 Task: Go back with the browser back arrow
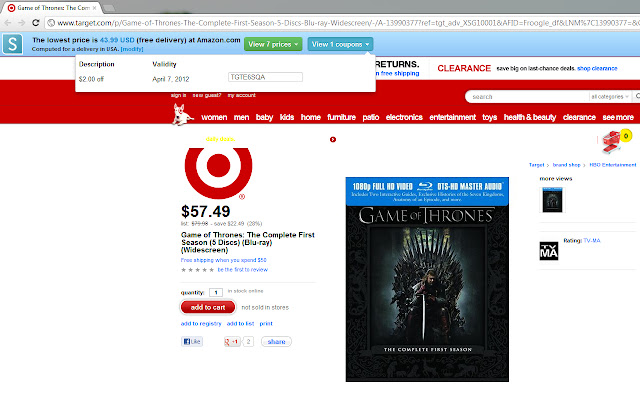[8, 23]
